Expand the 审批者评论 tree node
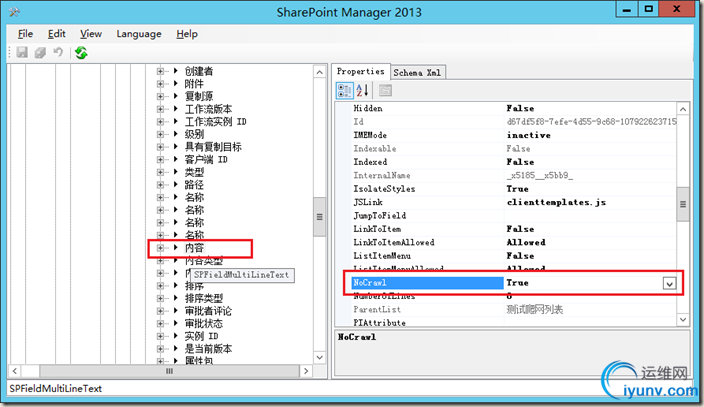 [x=160, y=311]
